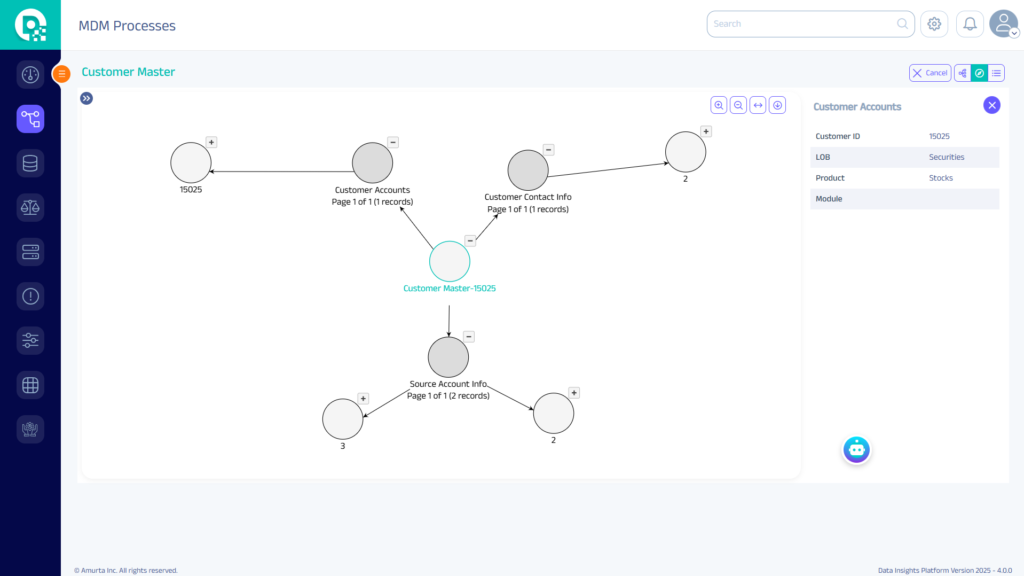Open the user profile menu
1024x576 pixels.
(x=1003, y=24)
